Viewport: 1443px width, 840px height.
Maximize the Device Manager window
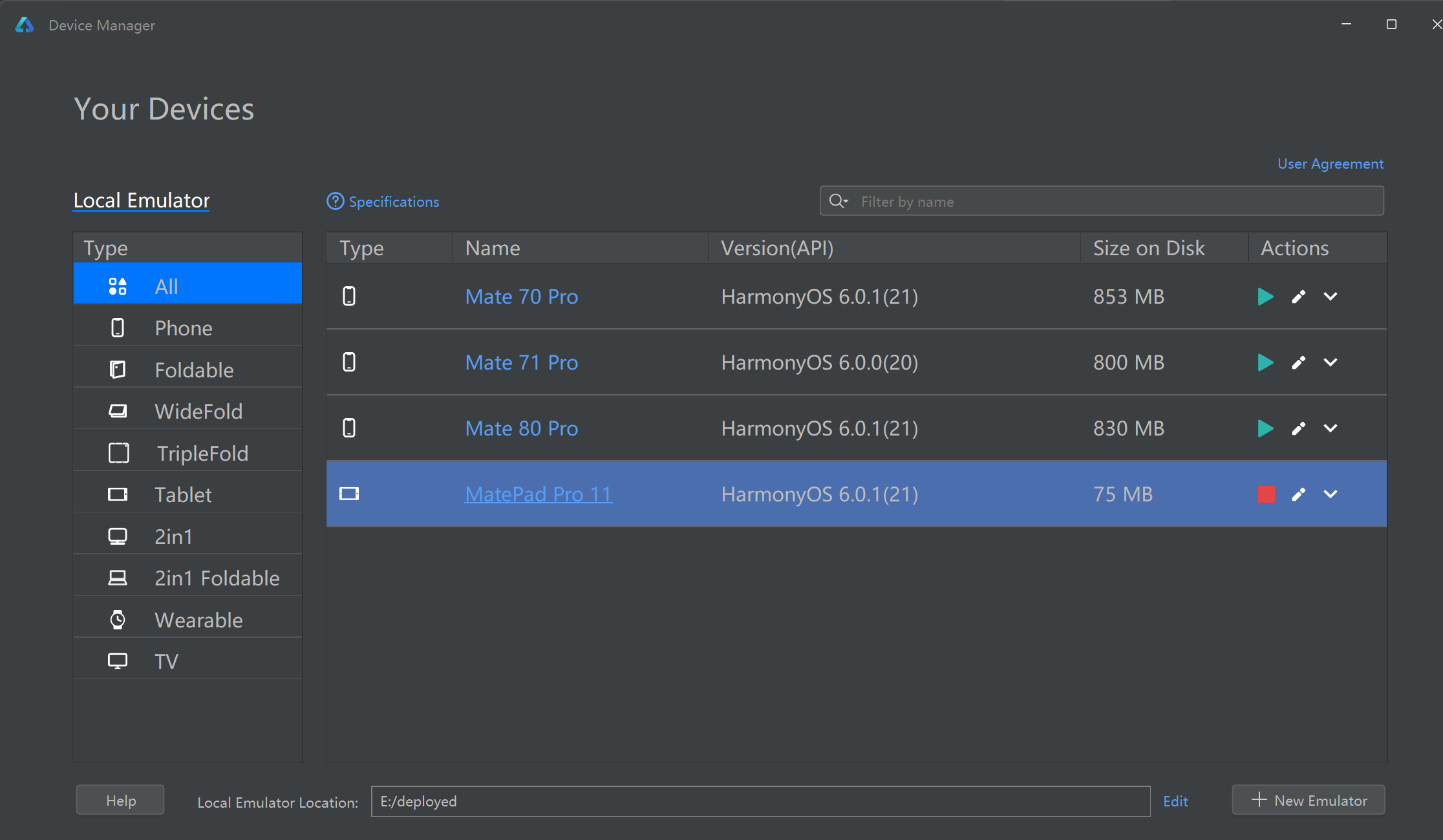coord(1391,25)
